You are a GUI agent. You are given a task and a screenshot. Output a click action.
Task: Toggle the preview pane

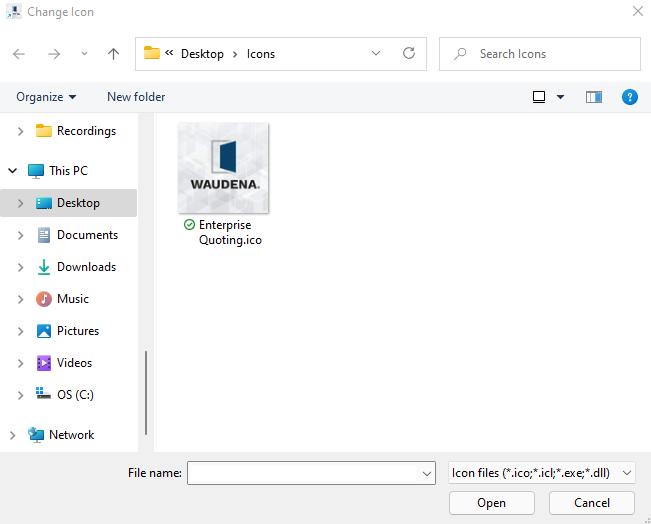tap(594, 97)
